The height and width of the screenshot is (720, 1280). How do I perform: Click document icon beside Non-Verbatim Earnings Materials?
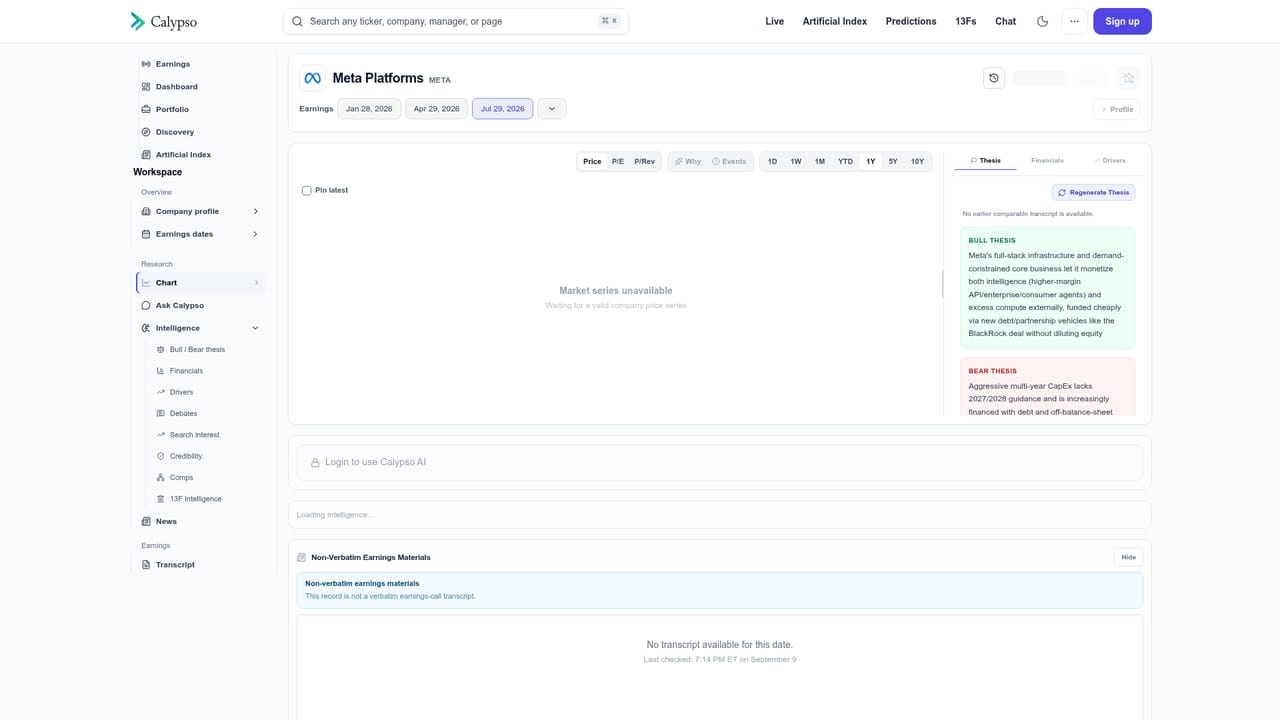302,557
